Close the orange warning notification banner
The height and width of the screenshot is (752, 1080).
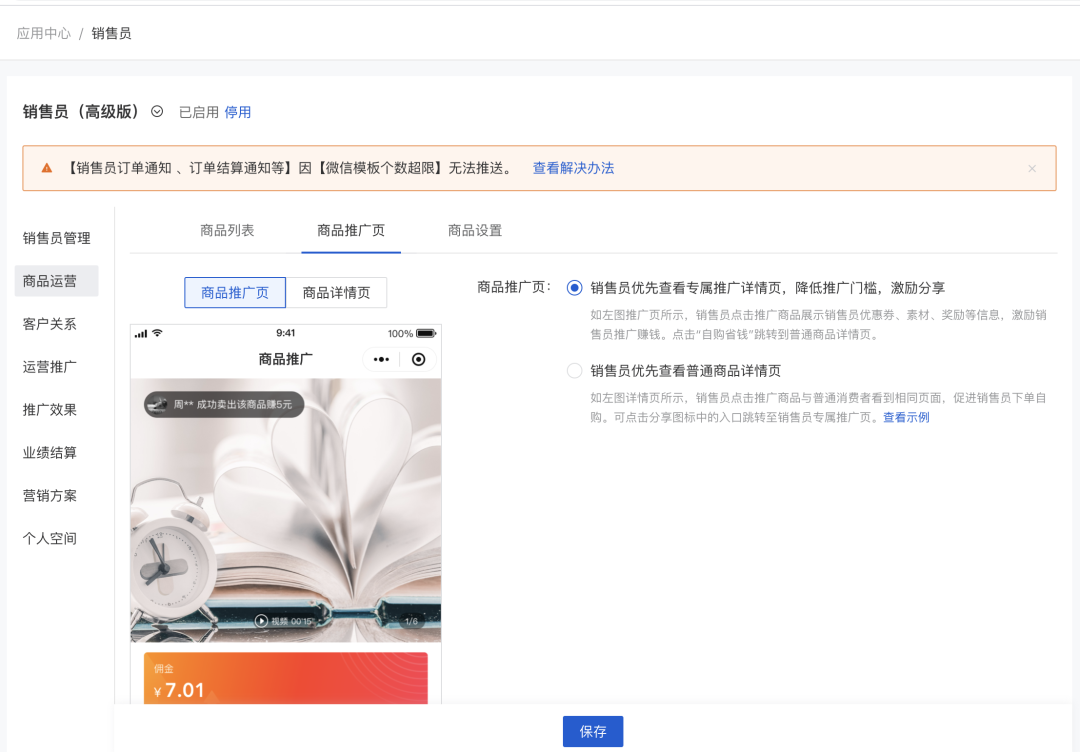pos(1032,169)
